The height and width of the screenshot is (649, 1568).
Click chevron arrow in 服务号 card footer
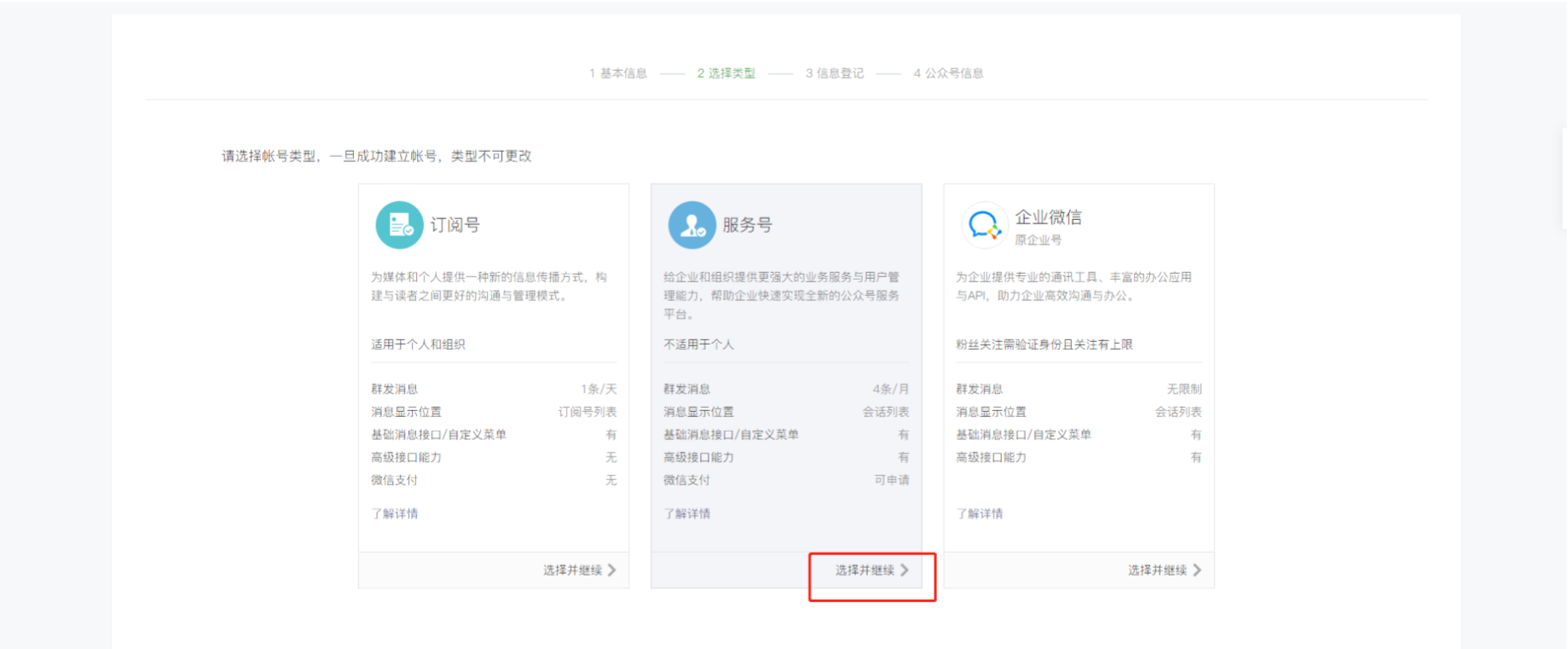point(905,570)
